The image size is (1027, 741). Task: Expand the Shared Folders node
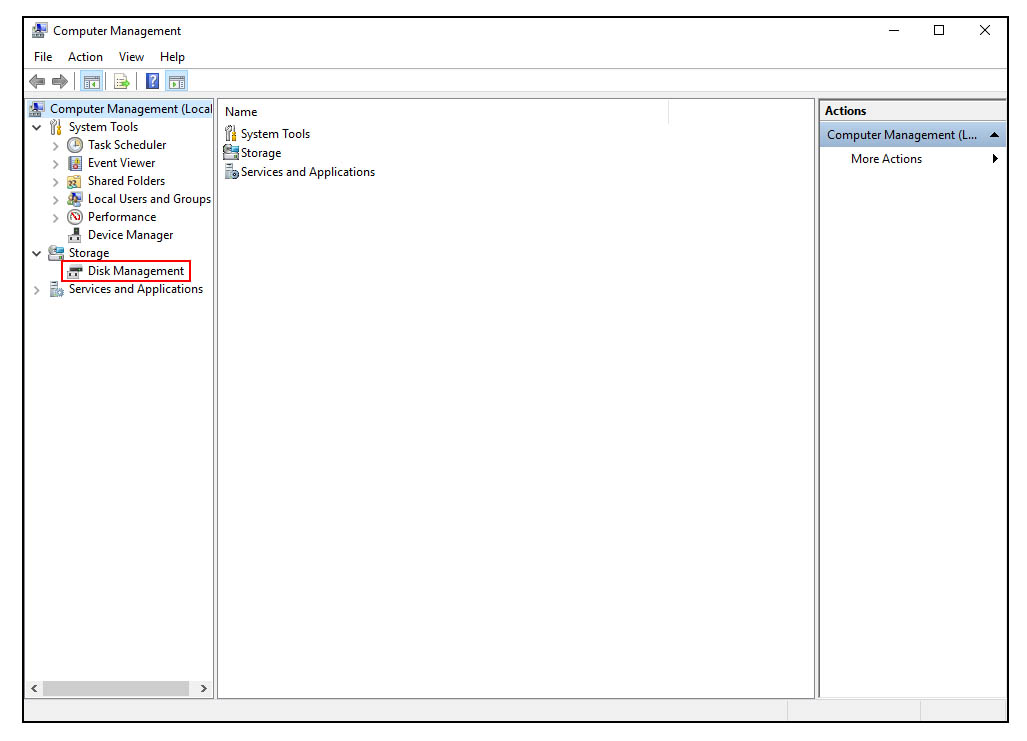coord(56,181)
